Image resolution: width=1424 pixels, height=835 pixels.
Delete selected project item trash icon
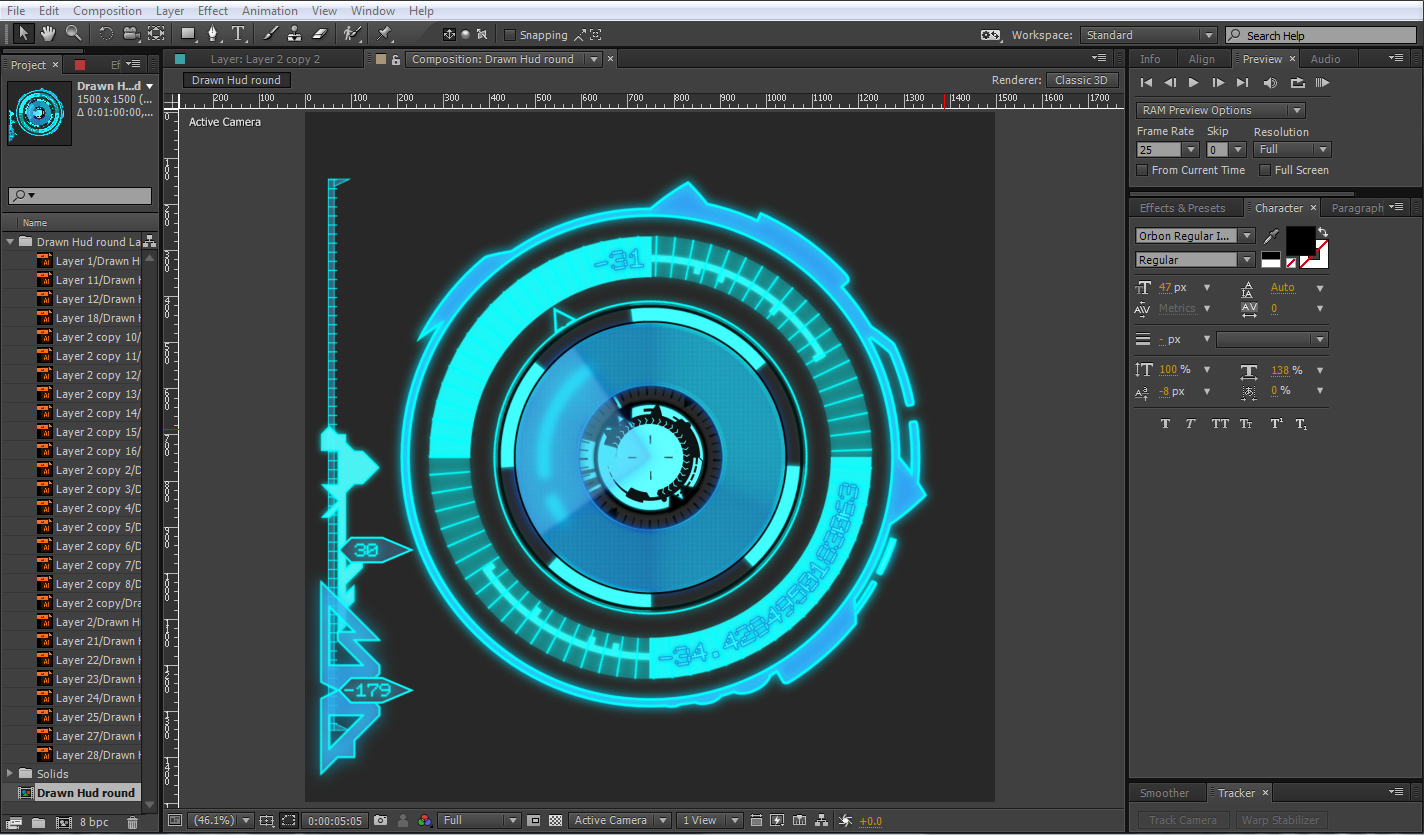[132, 822]
